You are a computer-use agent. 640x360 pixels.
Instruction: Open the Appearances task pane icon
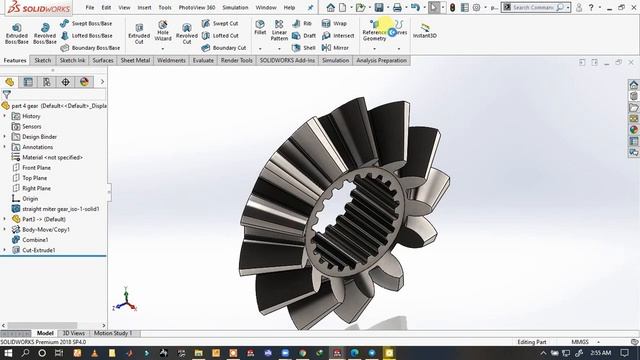633,130
